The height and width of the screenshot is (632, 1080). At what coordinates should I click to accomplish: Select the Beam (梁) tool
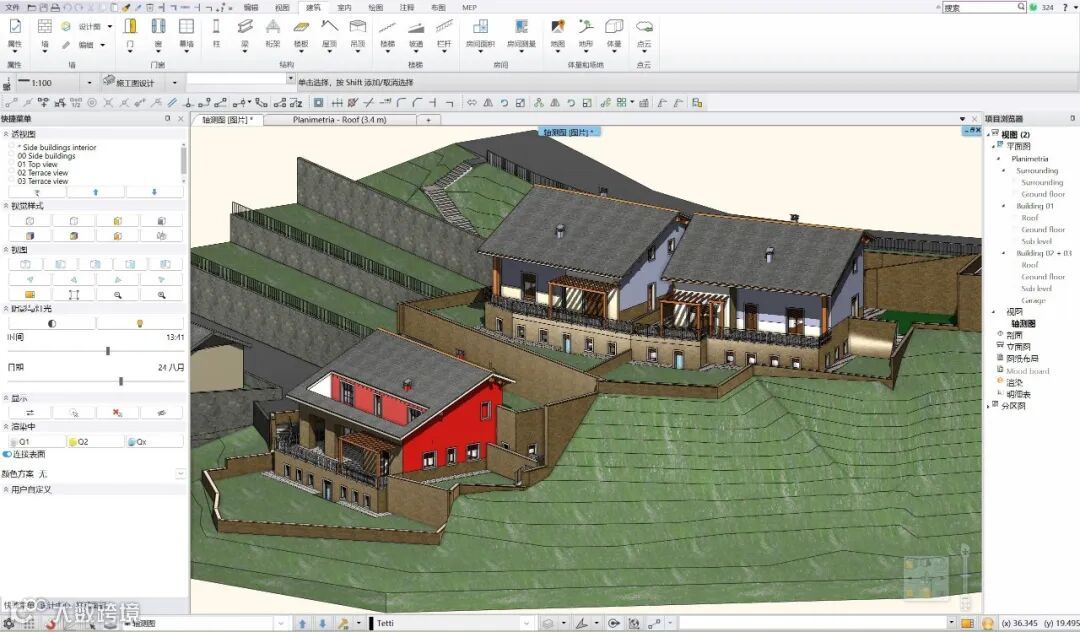click(x=245, y=34)
